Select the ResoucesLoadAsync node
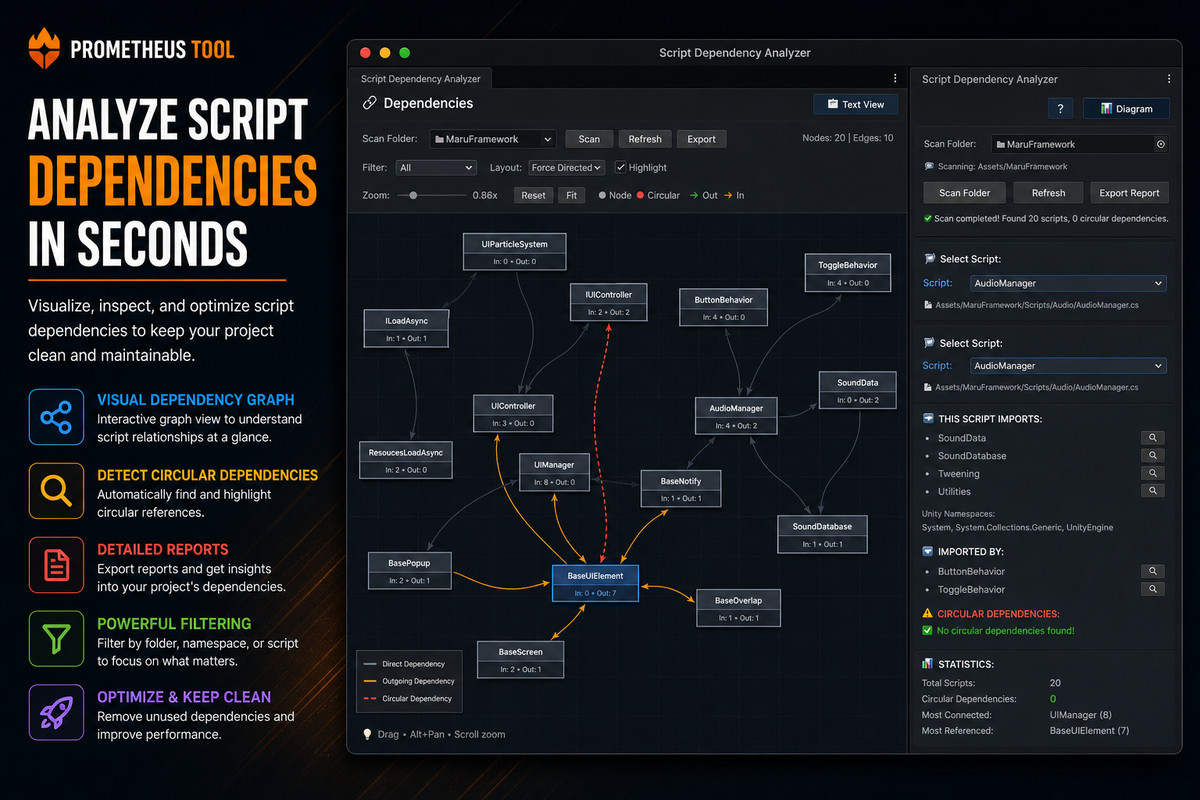Image resolution: width=1200 pixels, height=800 pixels. point(406,459)
